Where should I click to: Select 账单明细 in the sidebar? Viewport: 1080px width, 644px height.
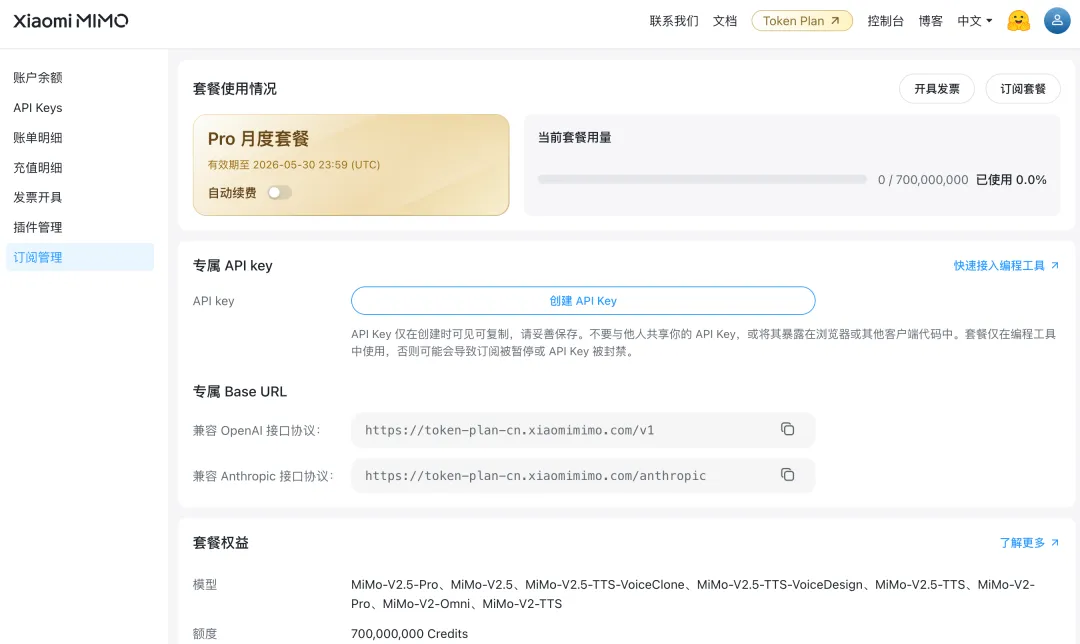click(38, 137)
